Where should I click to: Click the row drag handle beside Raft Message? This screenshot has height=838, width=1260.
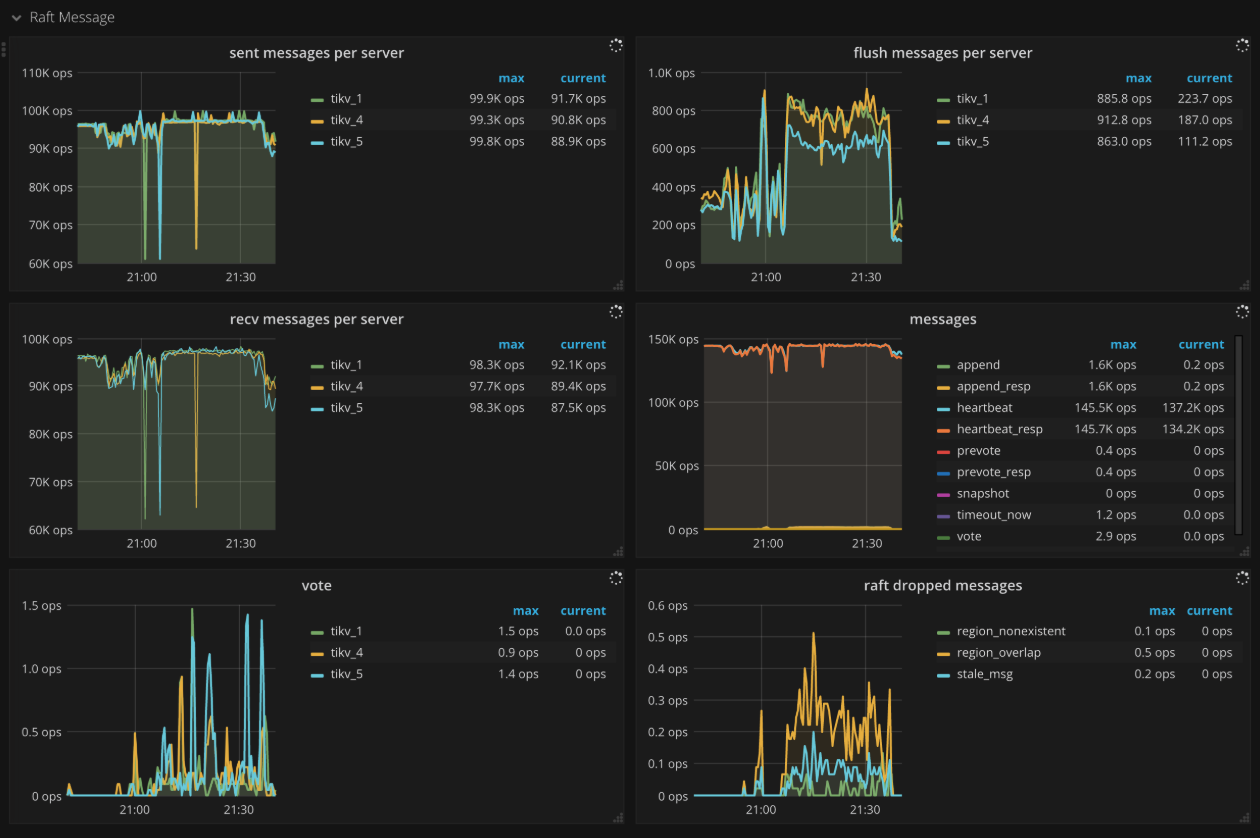pos(4,50)
